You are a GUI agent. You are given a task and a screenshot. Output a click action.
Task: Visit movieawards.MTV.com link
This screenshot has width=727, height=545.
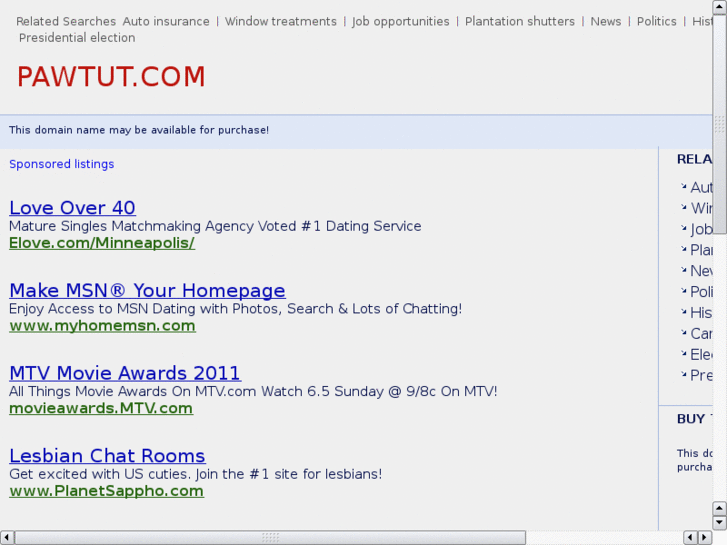101,408
